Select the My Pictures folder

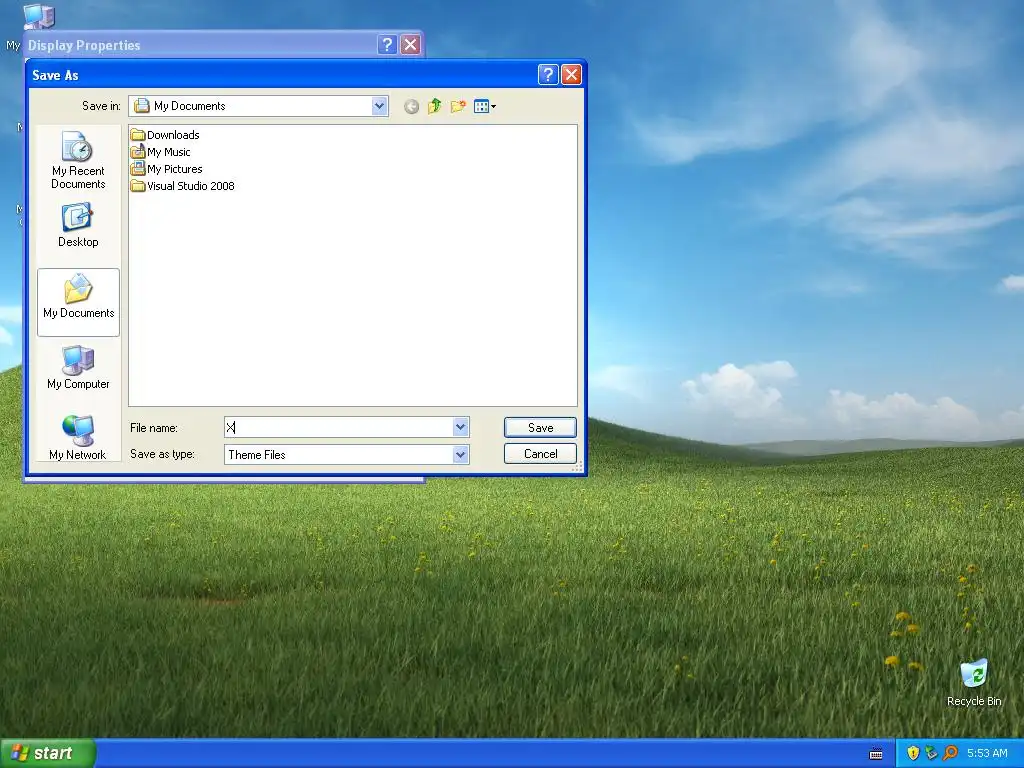tap(167, 169)
